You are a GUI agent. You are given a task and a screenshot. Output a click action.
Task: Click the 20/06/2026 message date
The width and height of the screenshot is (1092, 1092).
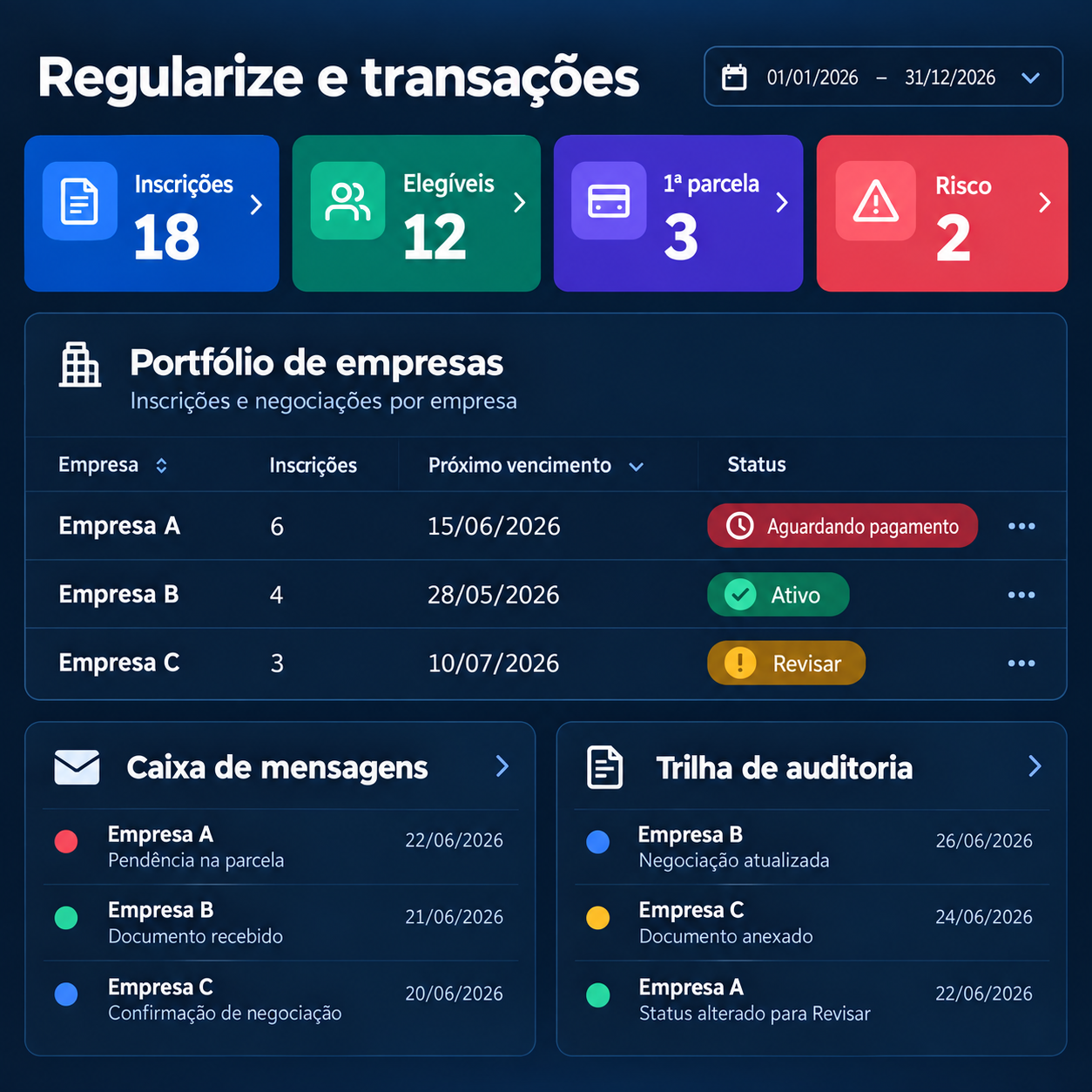pos(454,994)
